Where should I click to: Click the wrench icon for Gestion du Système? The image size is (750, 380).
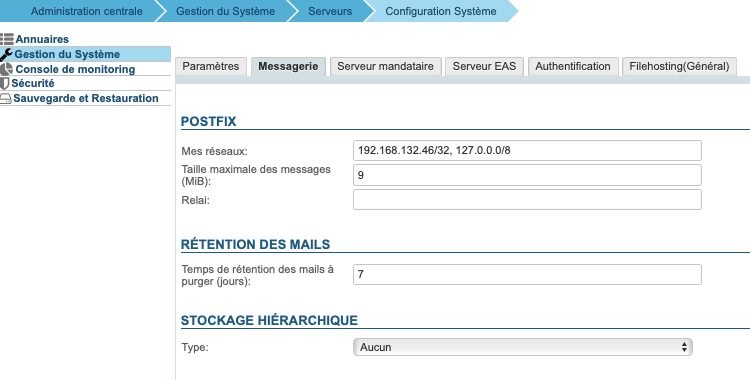point(7,55)
